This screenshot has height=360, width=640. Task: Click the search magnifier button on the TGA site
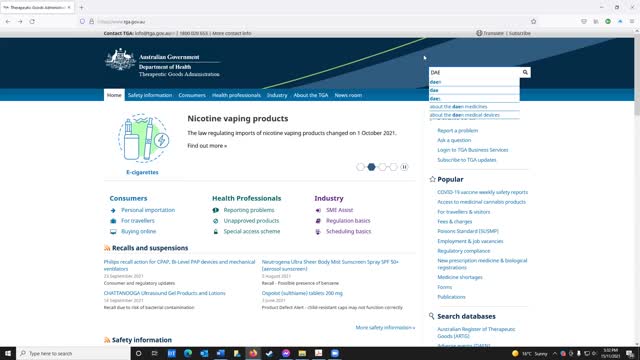coord(525,72)
